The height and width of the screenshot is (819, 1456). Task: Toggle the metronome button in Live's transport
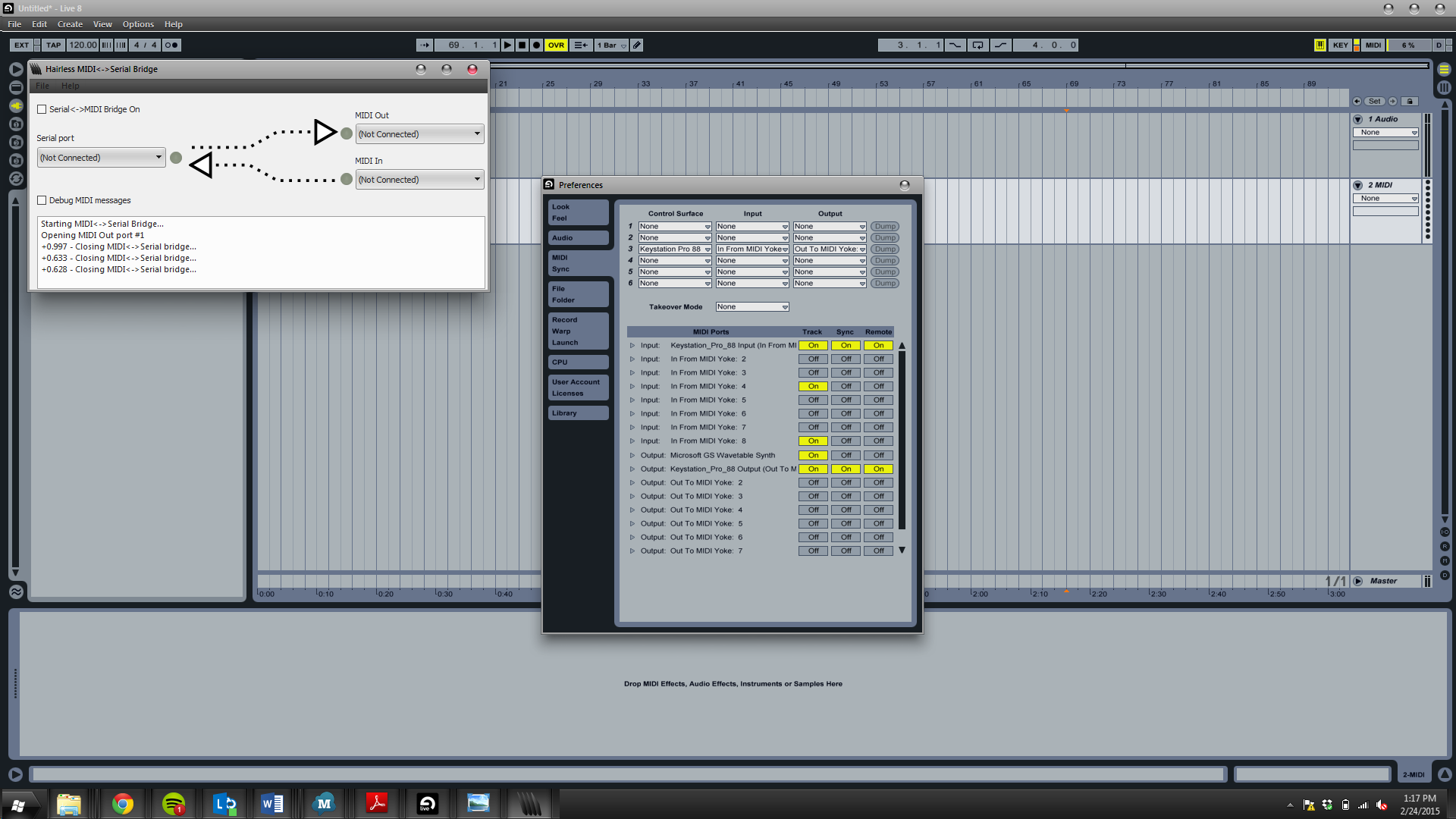click(x=171, y=45)
